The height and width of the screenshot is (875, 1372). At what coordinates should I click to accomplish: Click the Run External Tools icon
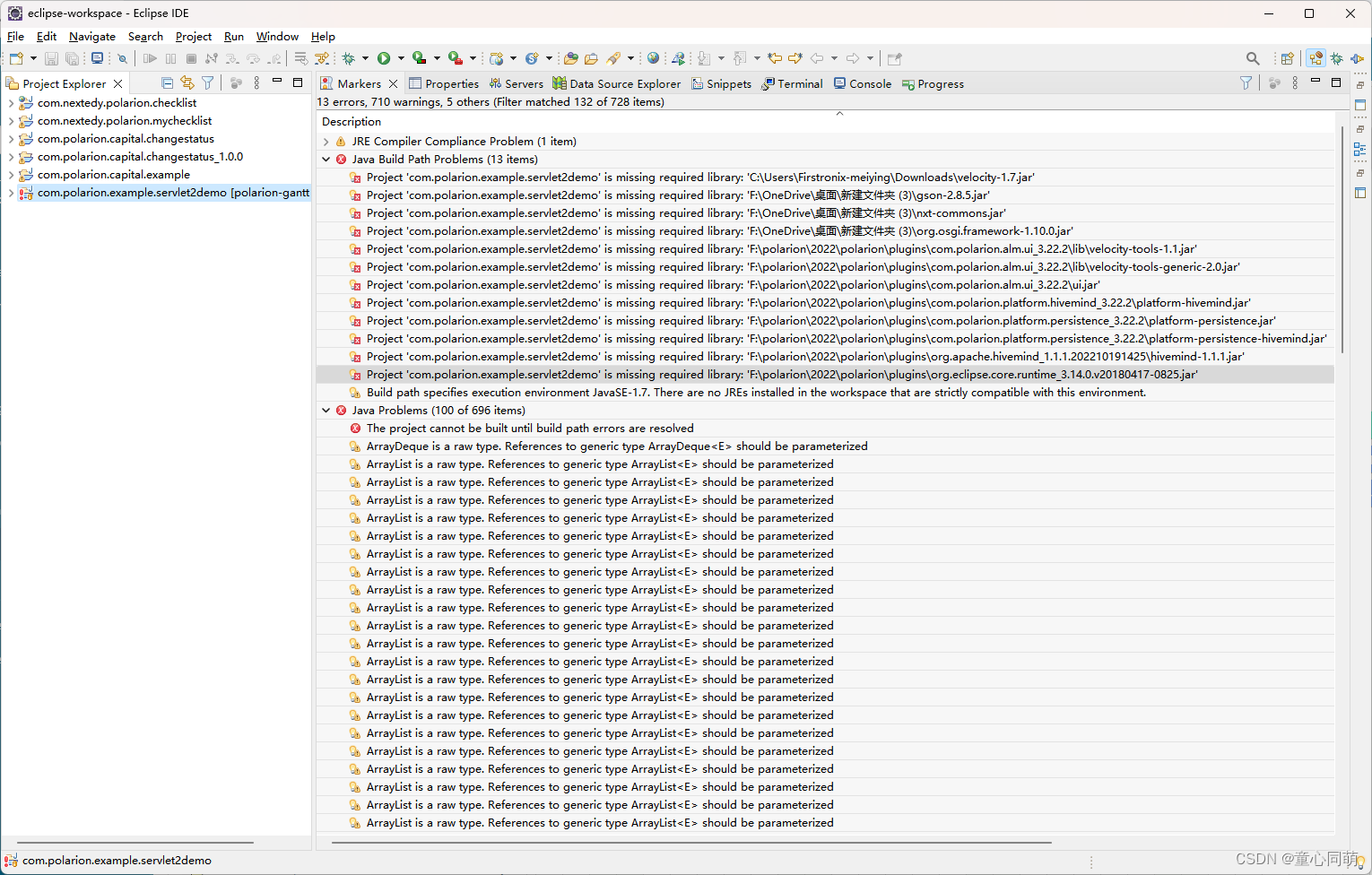tap(456, 58)
